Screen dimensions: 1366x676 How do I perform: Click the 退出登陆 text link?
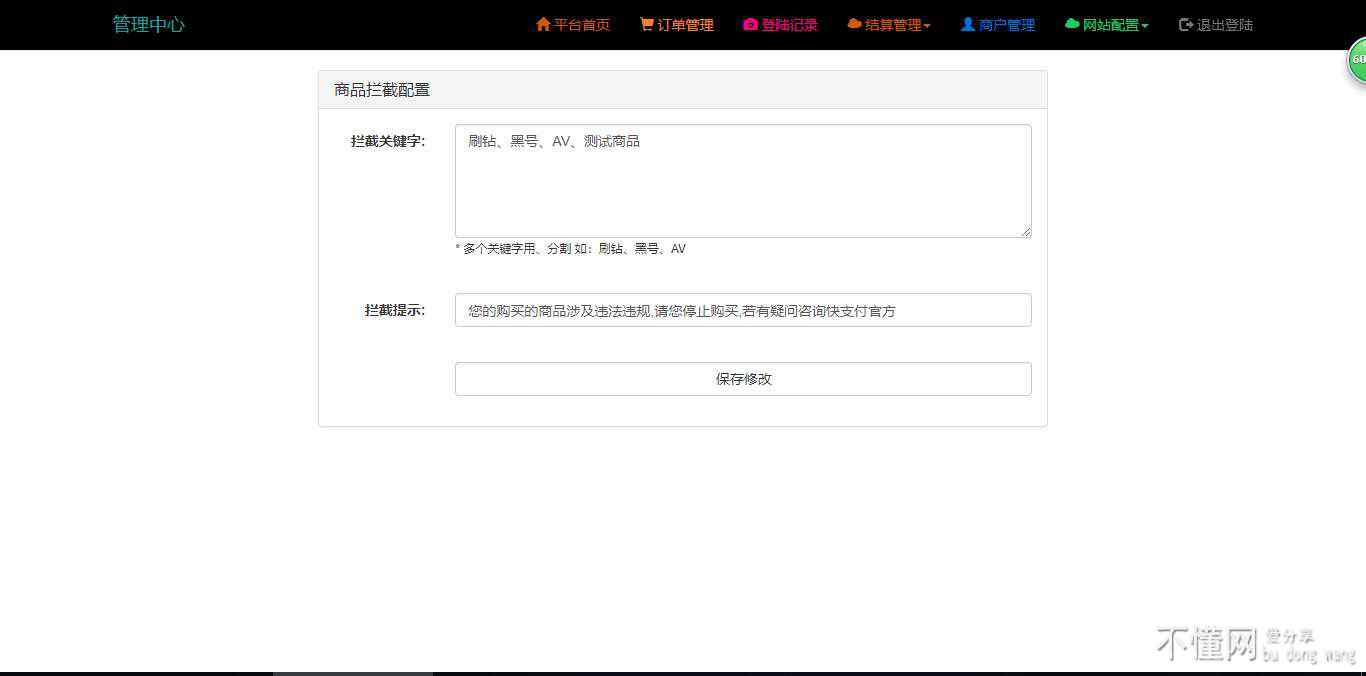pos(1225,25)
